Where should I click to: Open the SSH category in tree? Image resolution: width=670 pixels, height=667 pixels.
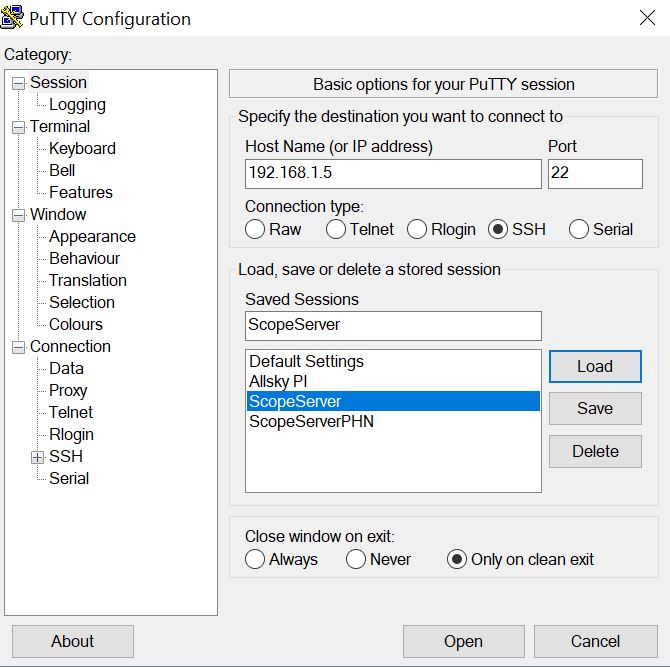66,456
